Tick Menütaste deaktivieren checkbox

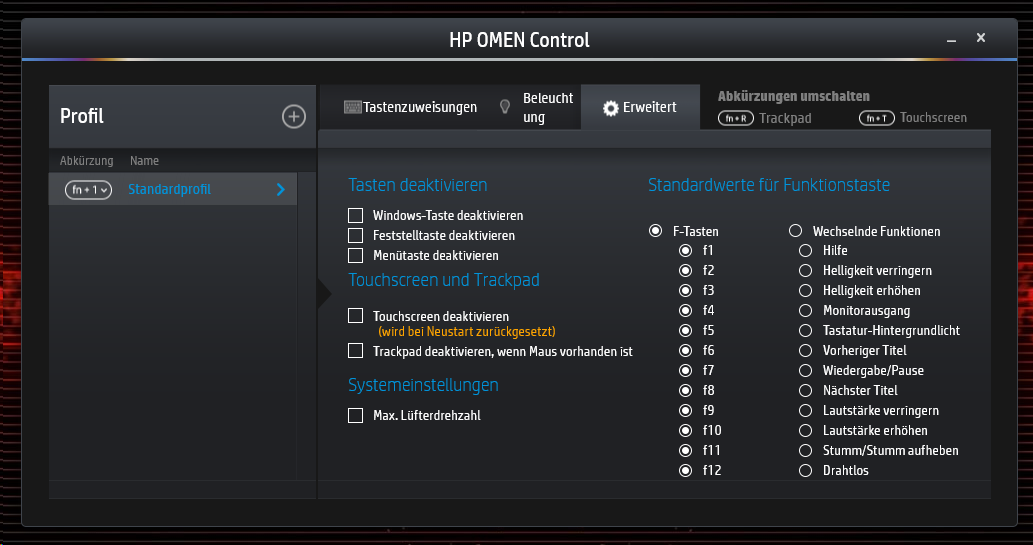point(356,255)
